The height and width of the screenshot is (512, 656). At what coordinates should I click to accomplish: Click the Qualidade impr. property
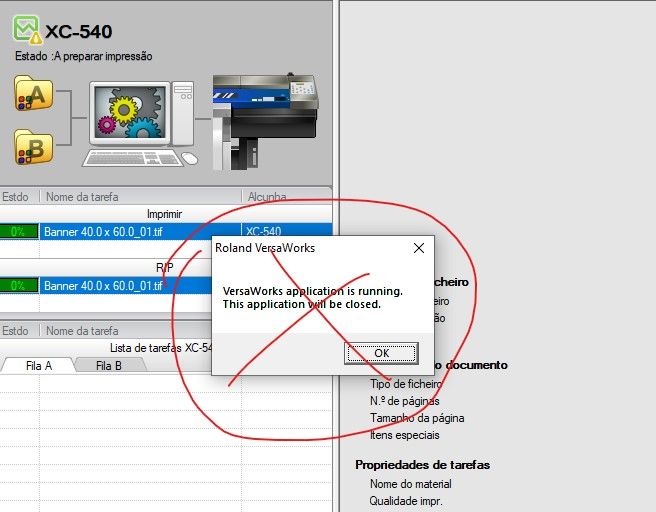click(406, 501)
